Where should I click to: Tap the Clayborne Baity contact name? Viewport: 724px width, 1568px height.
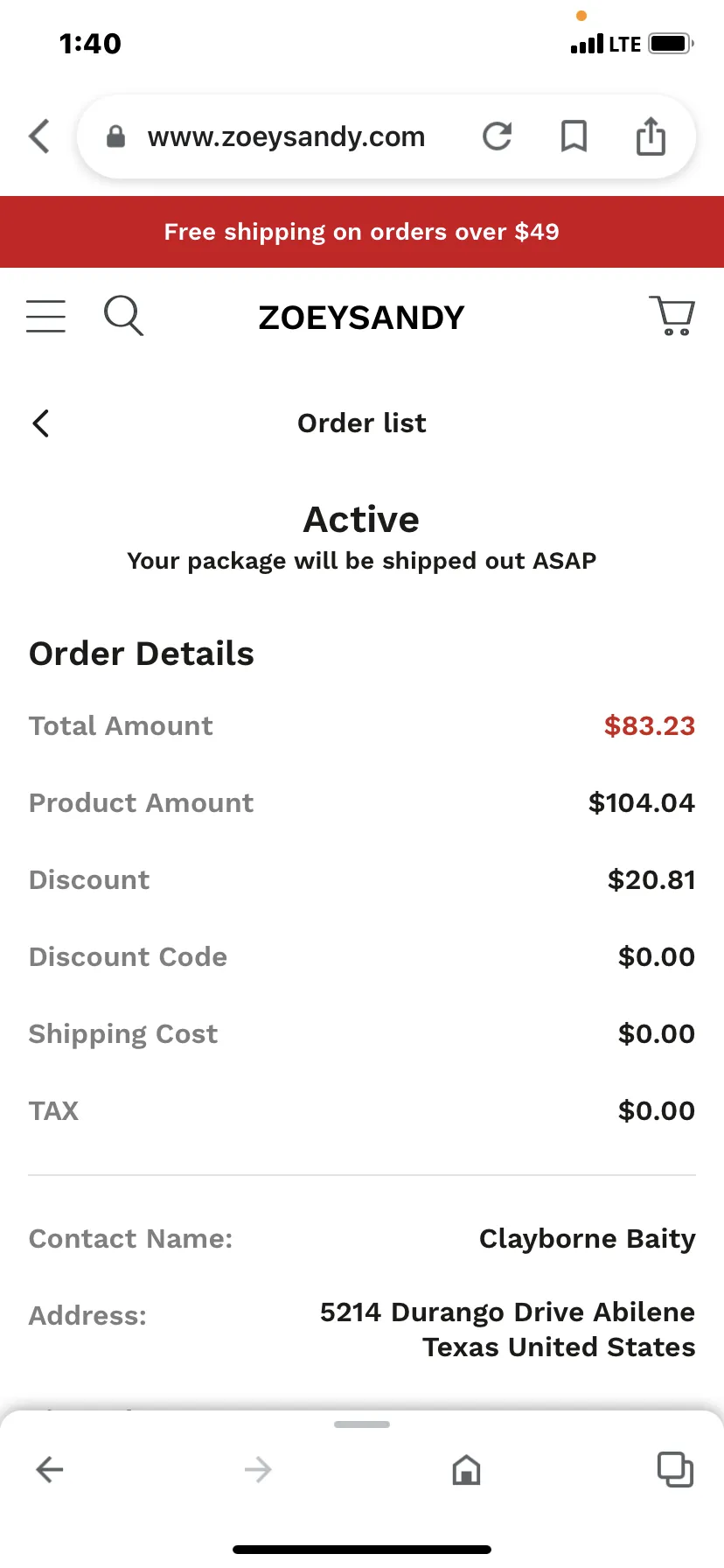click(x=588, y=1239)
